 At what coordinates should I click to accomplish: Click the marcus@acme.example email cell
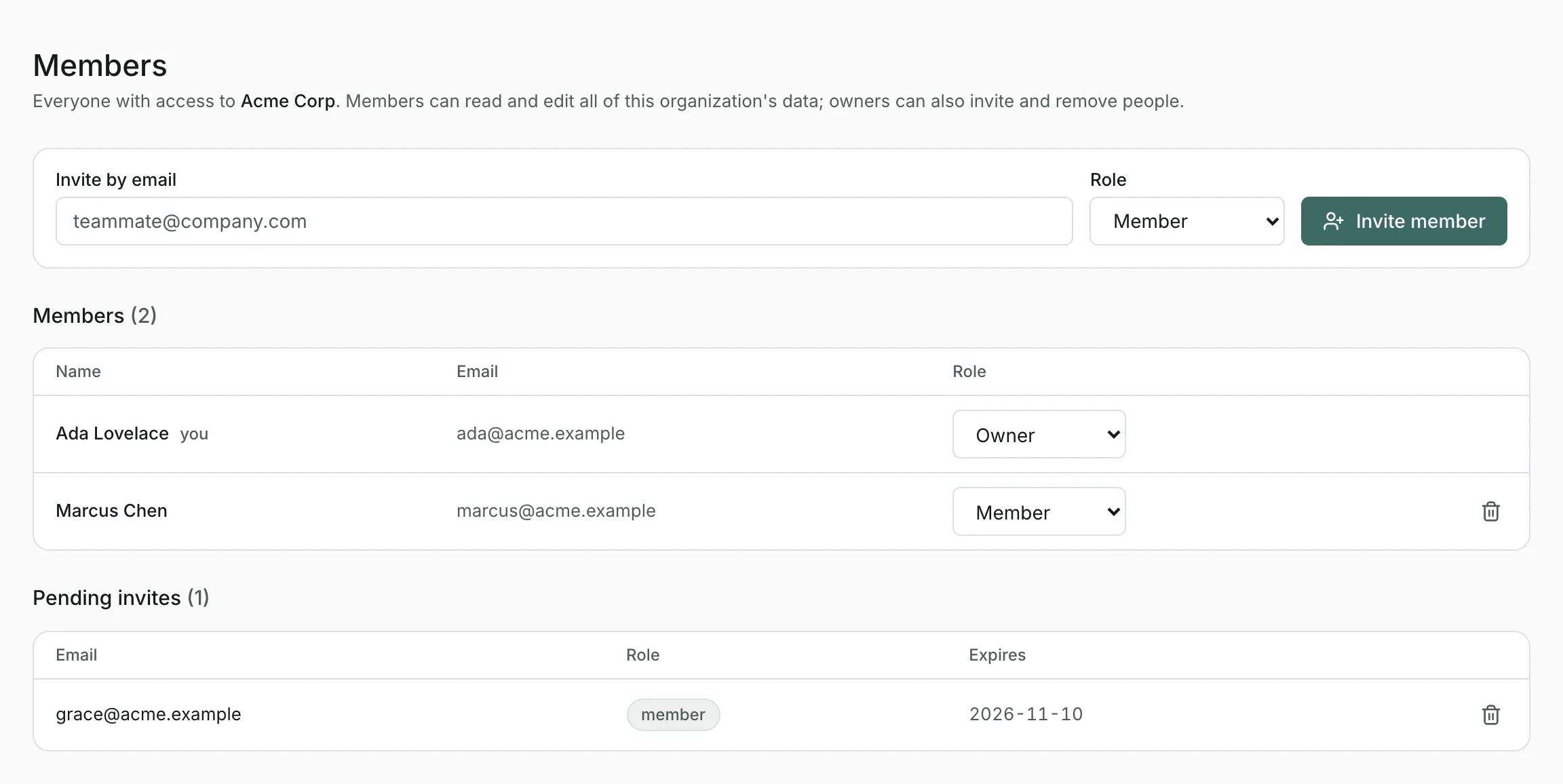(556, 511)
